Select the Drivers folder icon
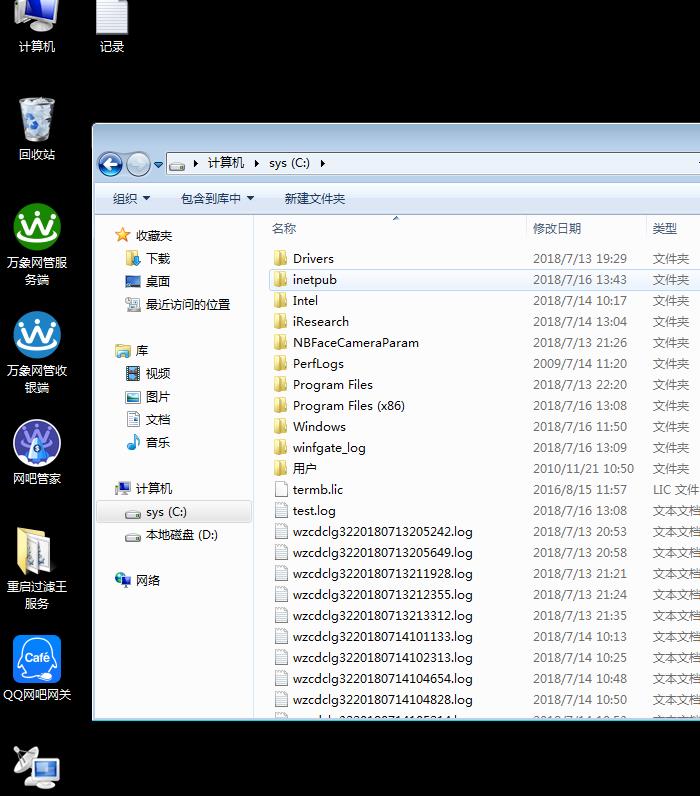This screenshot has width=700, height=796. [x=280, y=258]
